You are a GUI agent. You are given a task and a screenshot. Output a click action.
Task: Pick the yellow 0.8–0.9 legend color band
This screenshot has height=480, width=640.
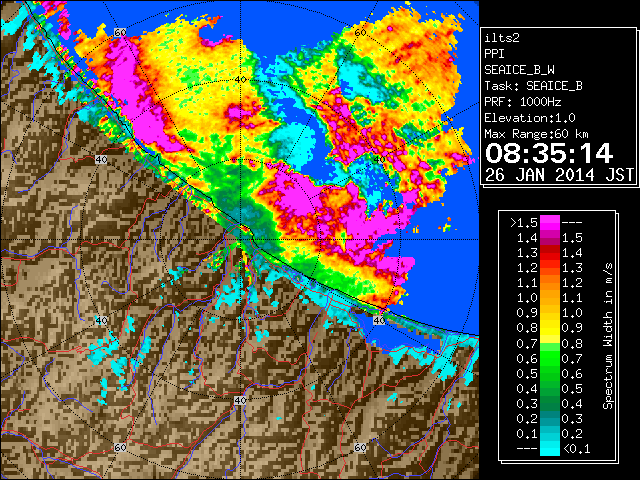[550, 328]
